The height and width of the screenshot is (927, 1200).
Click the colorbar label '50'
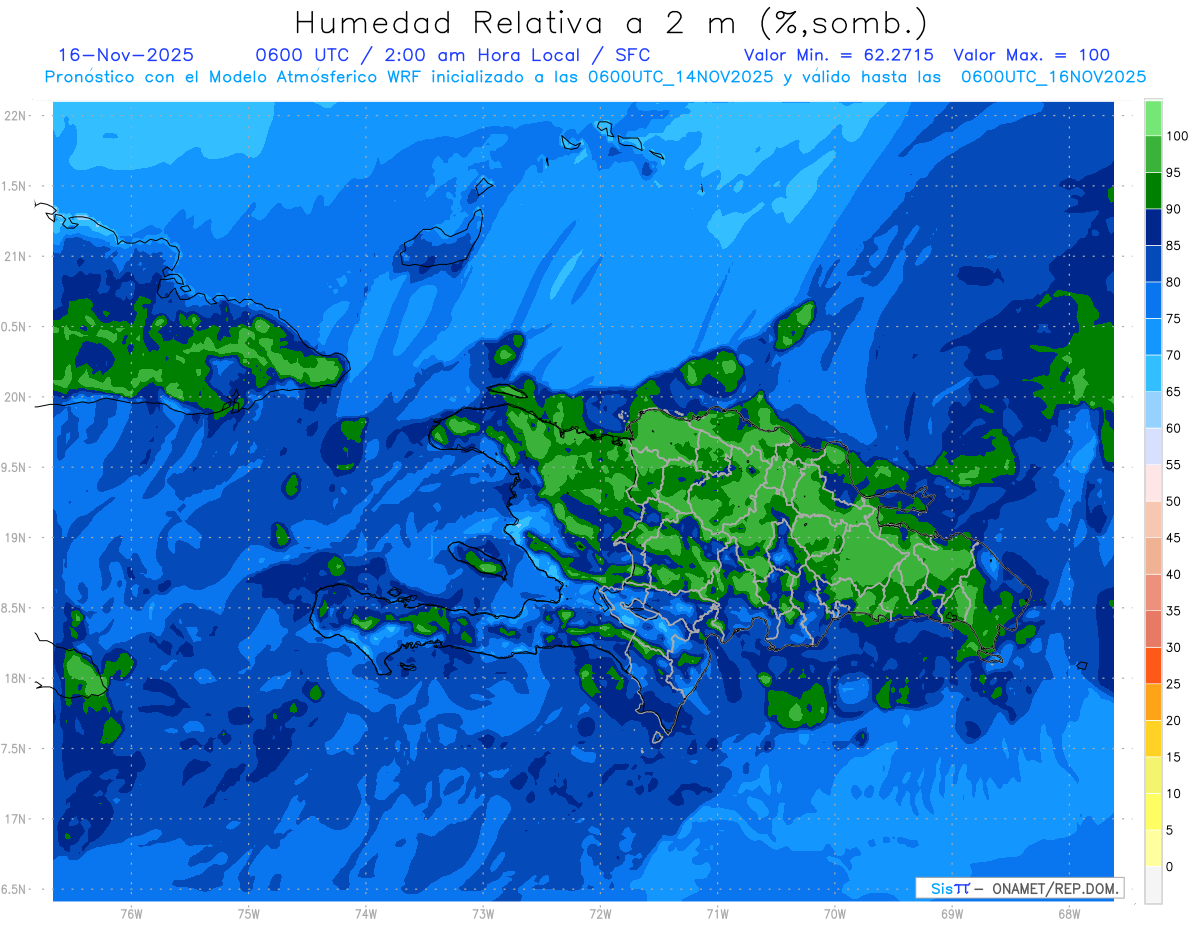coord(1173,501)
